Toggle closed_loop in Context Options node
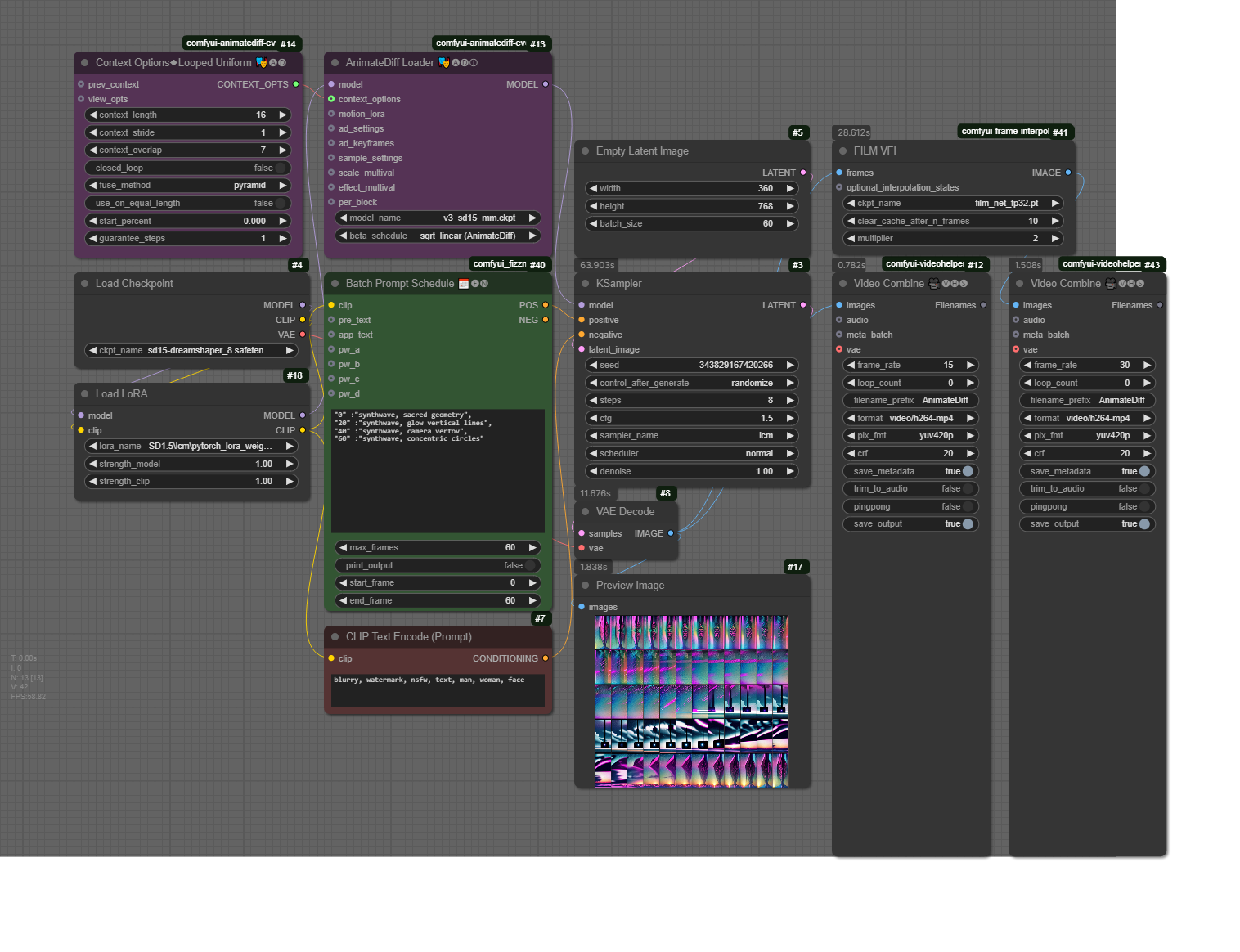1240x952 pixels. (x=281, y=168)
